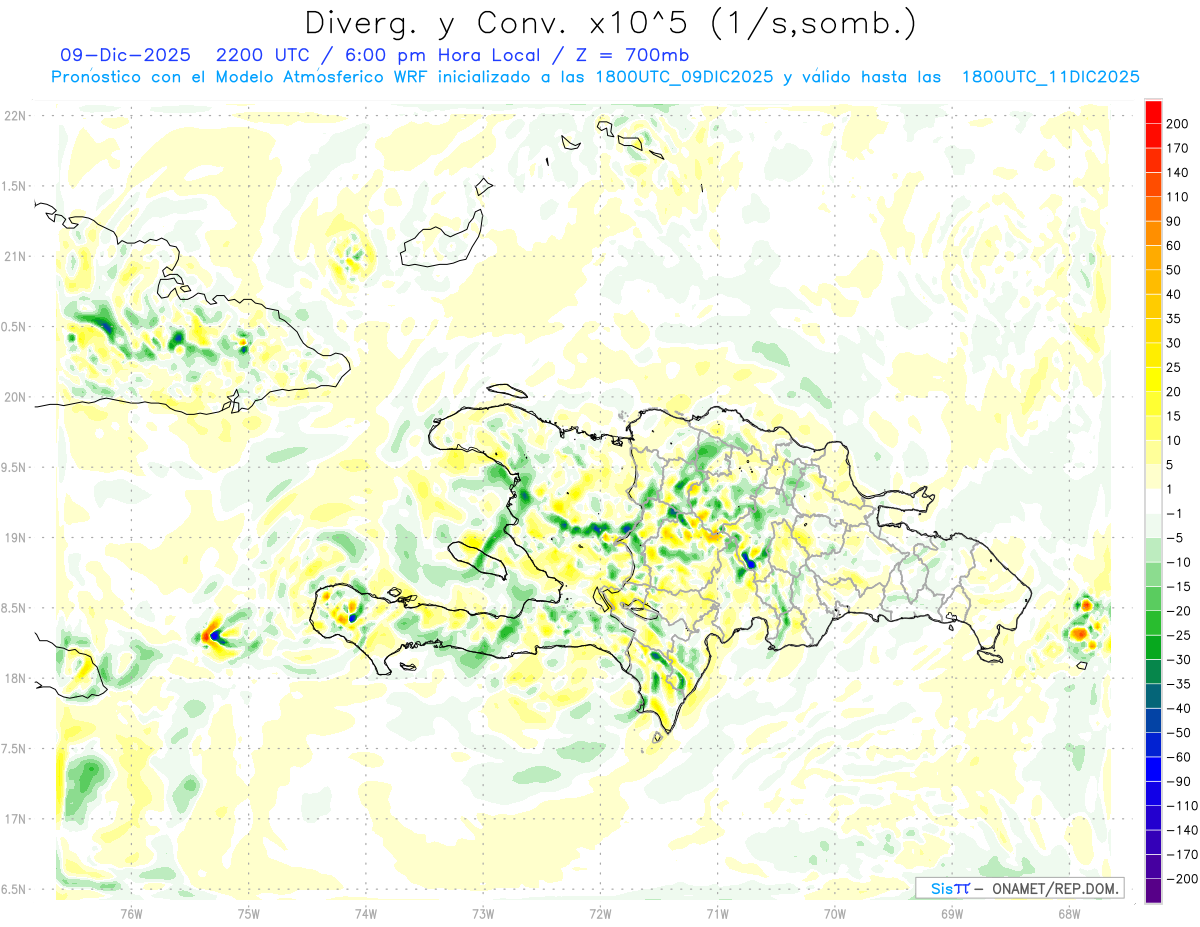Click the color scale value '90'
The width and height of the screenshot is (1200, 927).
[x=1175, y=221]
